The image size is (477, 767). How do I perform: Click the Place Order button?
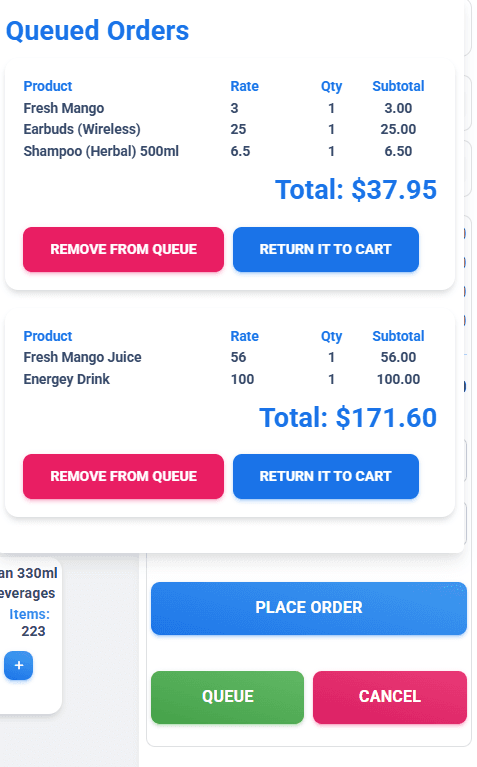[x=309, y=608]
